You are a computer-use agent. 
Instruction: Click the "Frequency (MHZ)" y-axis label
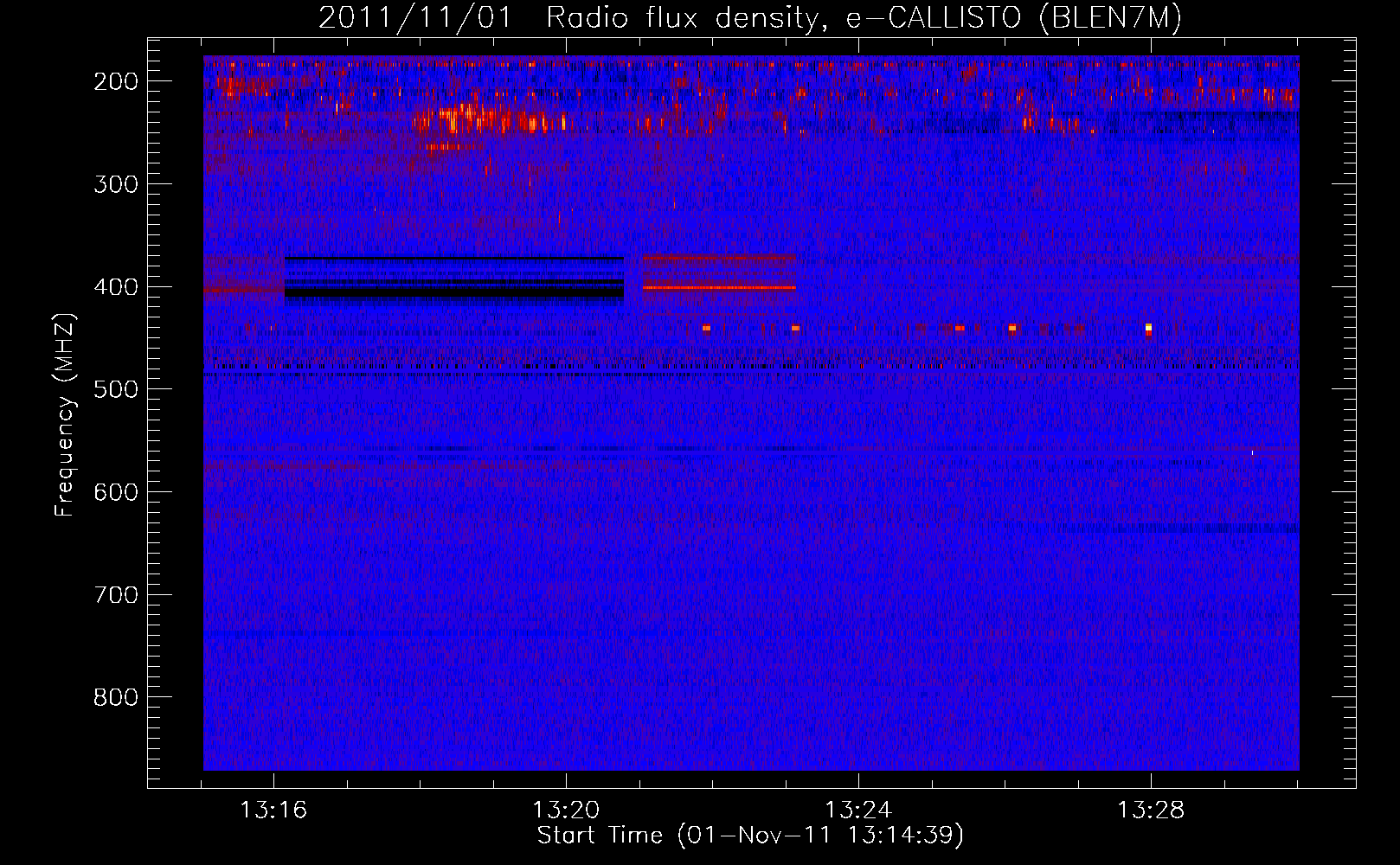pos(65,415)
